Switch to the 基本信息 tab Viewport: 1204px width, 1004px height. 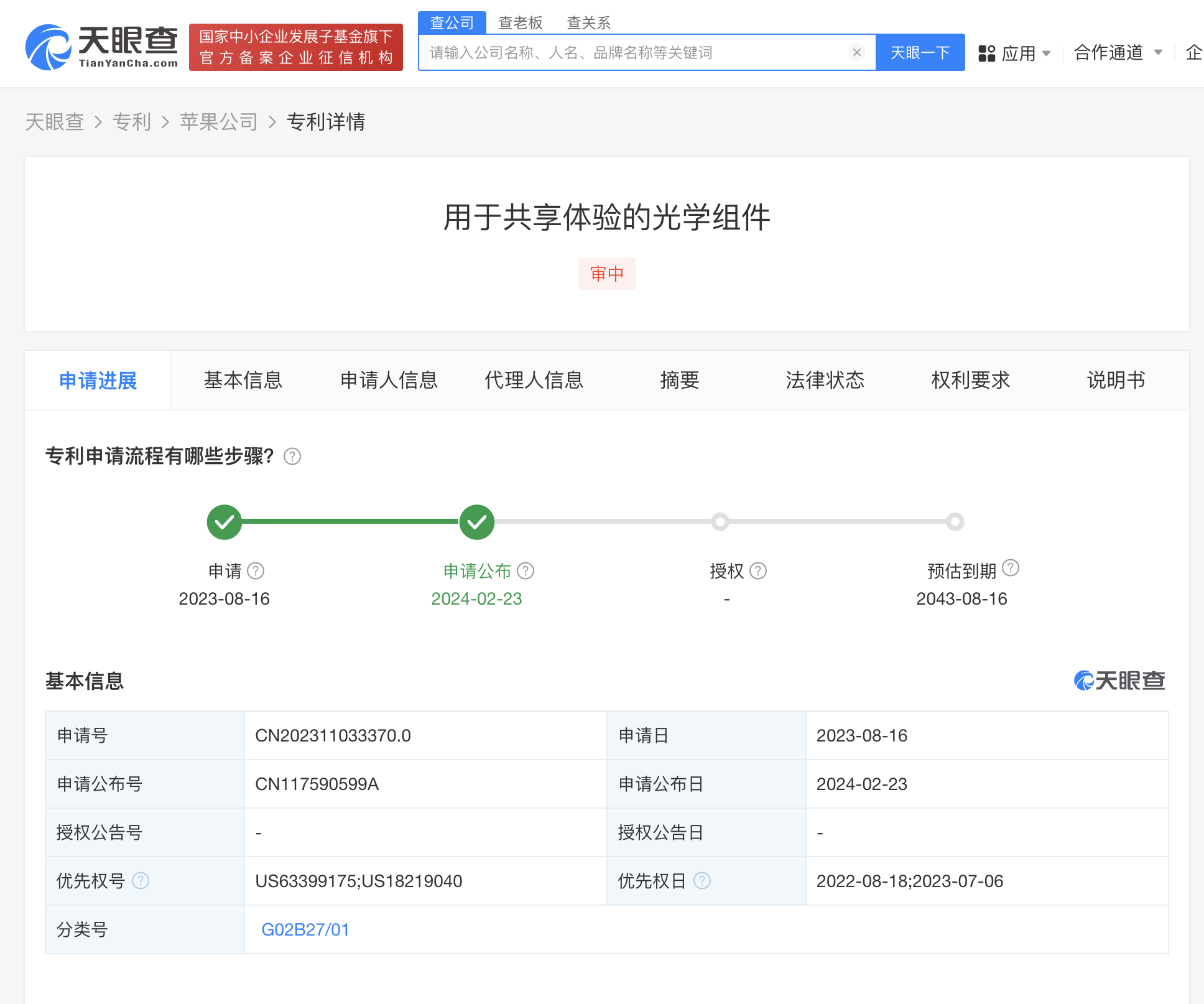coord(243,380)
